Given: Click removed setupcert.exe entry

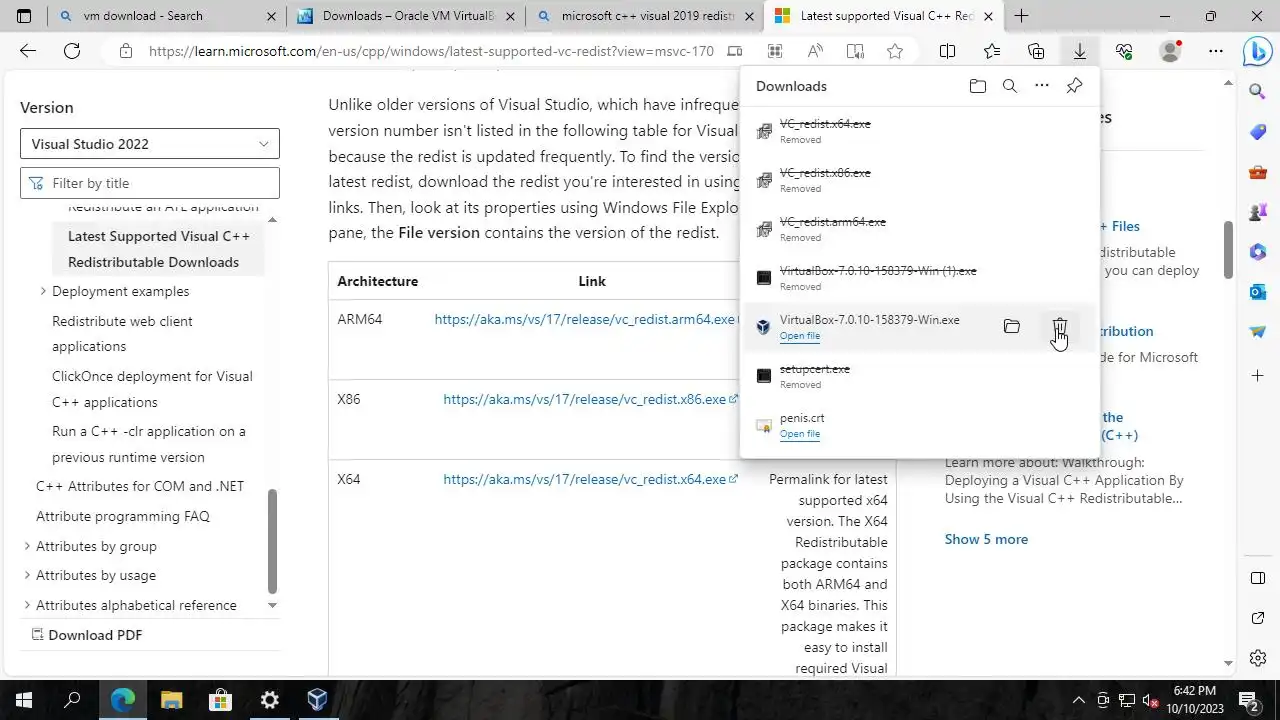Looking at the screenshot, I should tap(919, 376).
